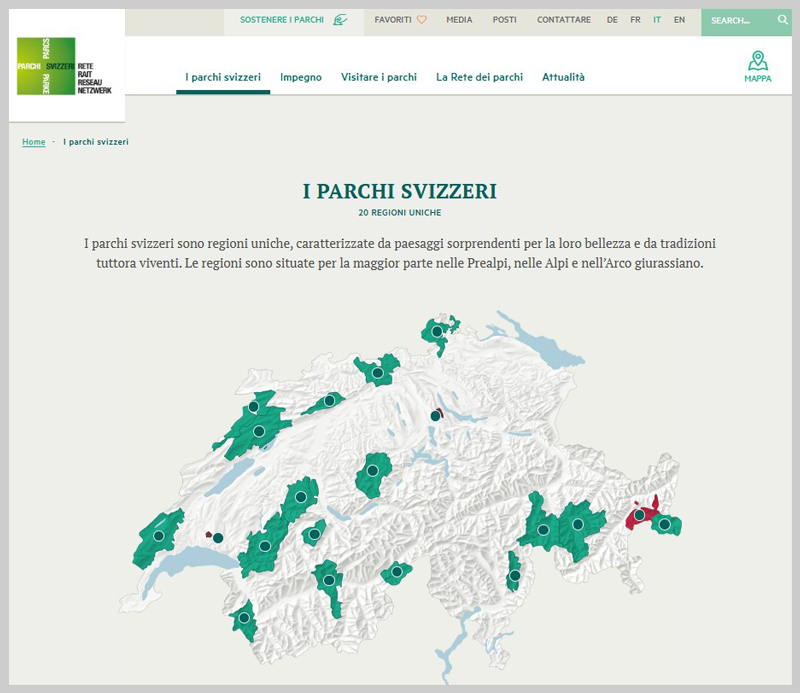Open the Media link in top bar

point(459,19)
